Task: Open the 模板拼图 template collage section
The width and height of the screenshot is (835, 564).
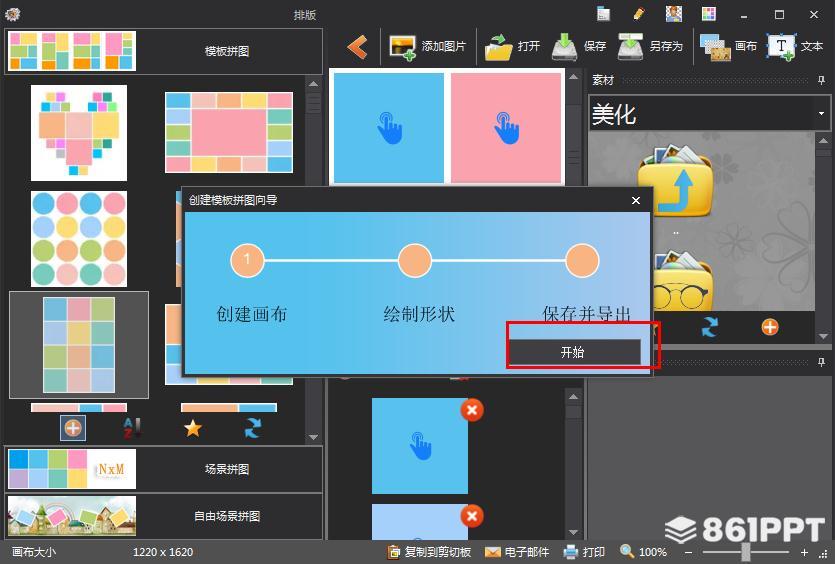Action: tap(163, 51)
